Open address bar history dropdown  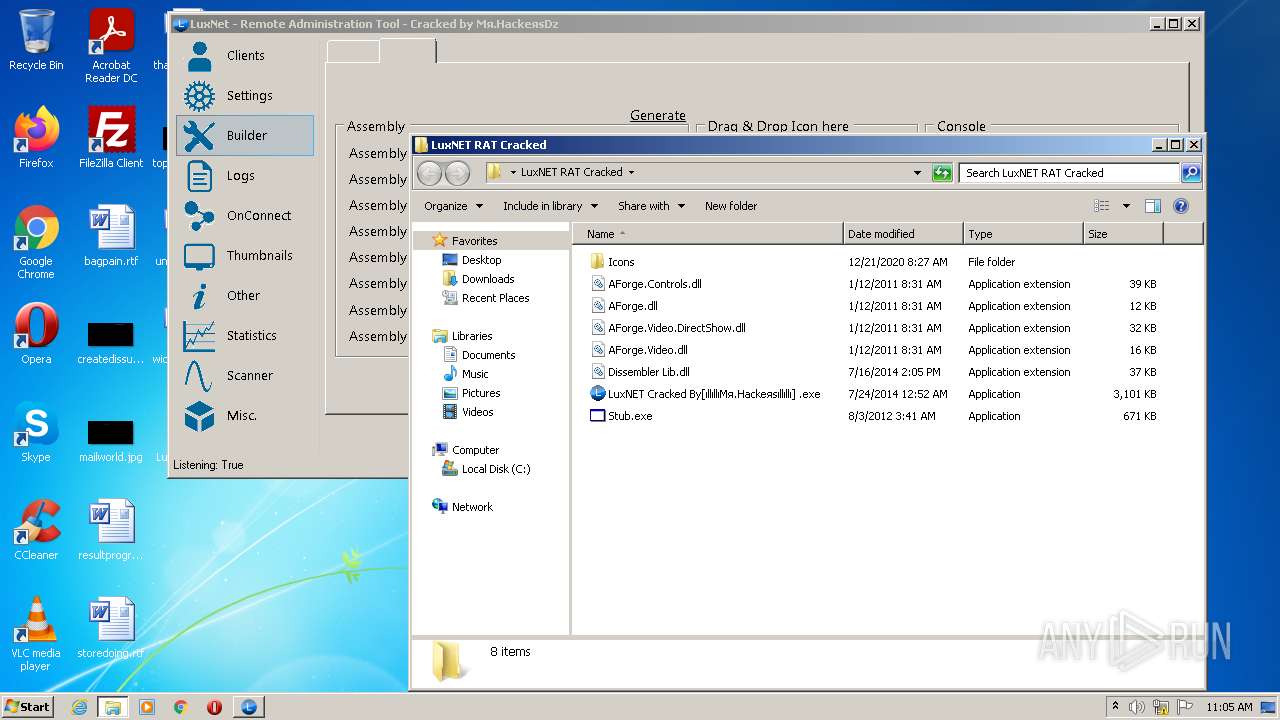(x=917, y=173)
